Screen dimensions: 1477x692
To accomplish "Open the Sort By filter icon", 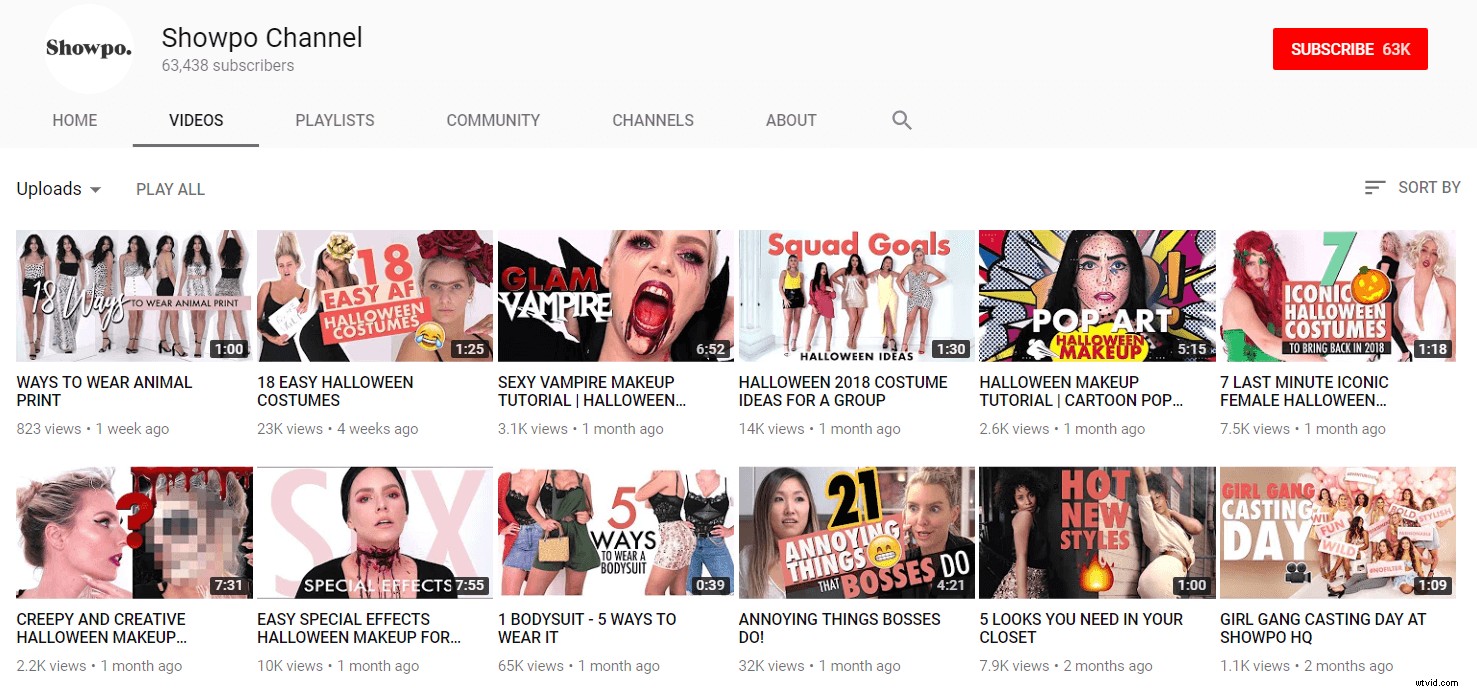I will (x=1375, y=188).
